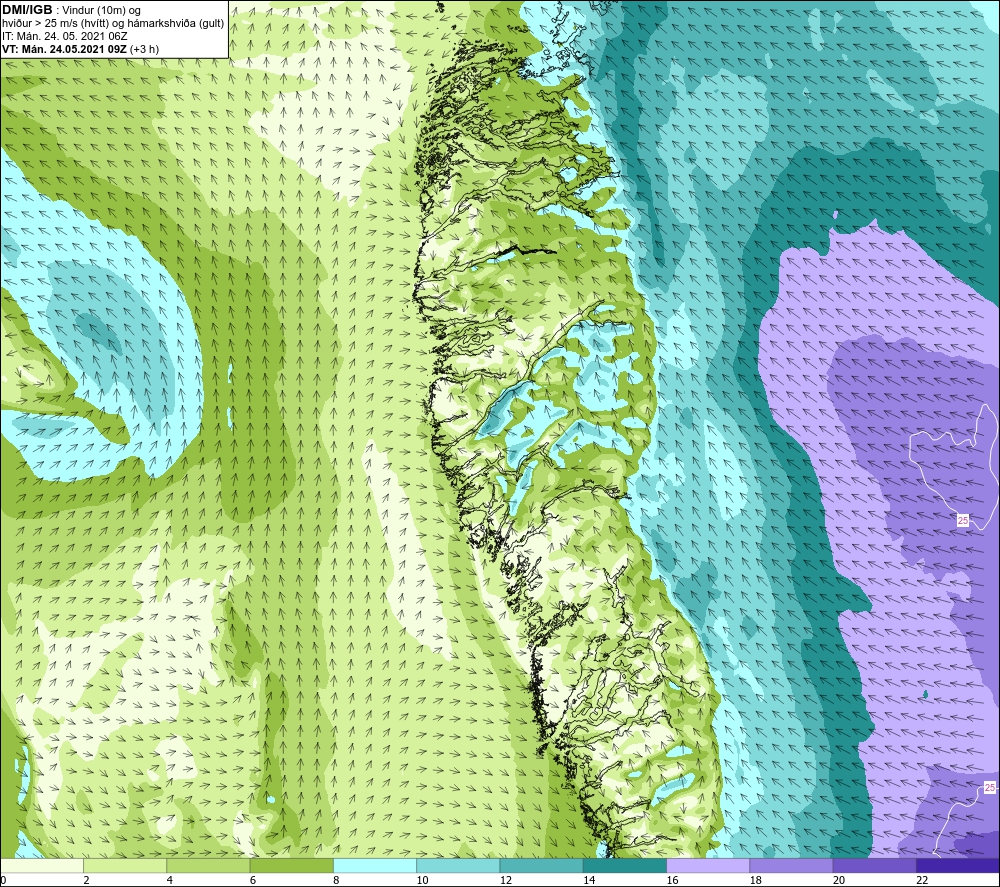Click the '12' scale value
The image size is (1000, 887).
[506, 880]
